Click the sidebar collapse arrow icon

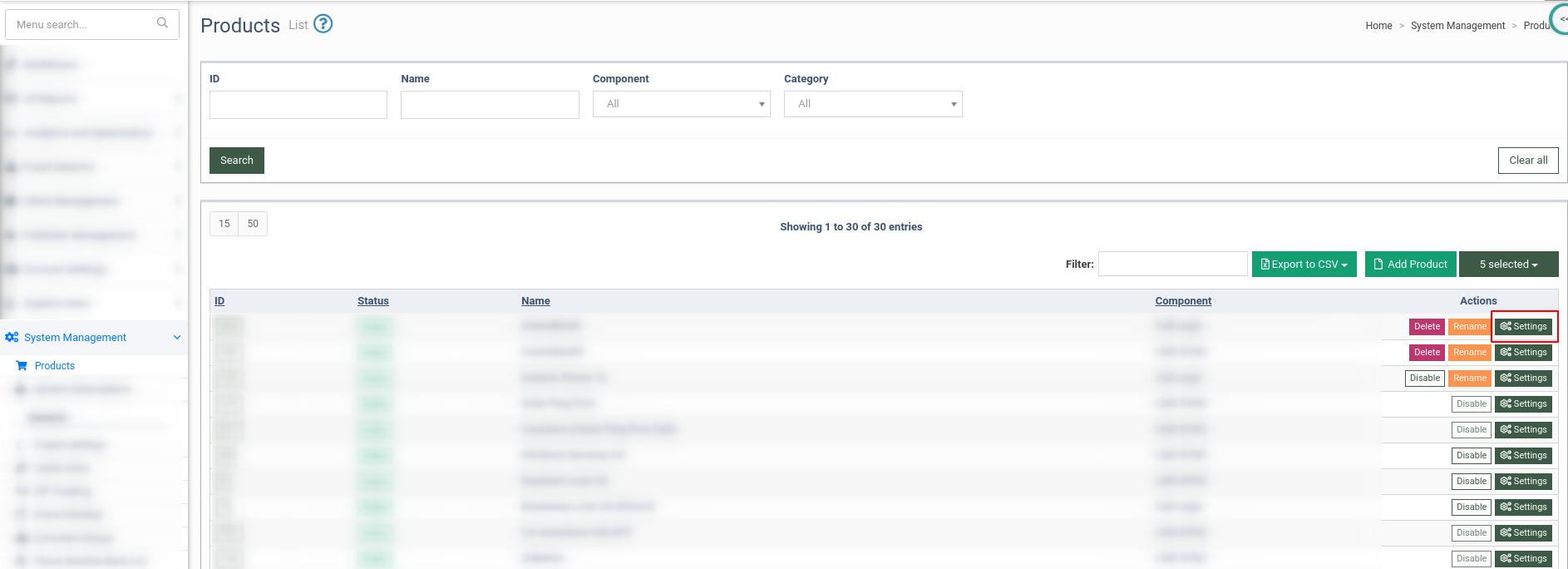[x=1560, y=19]
